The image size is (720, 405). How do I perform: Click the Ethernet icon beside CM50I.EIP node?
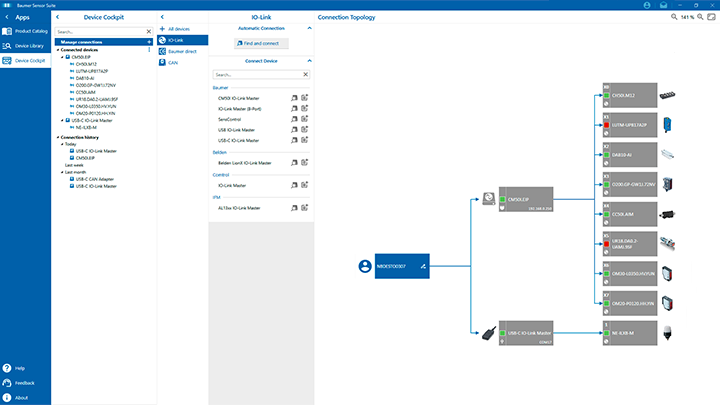pos(489,198)
